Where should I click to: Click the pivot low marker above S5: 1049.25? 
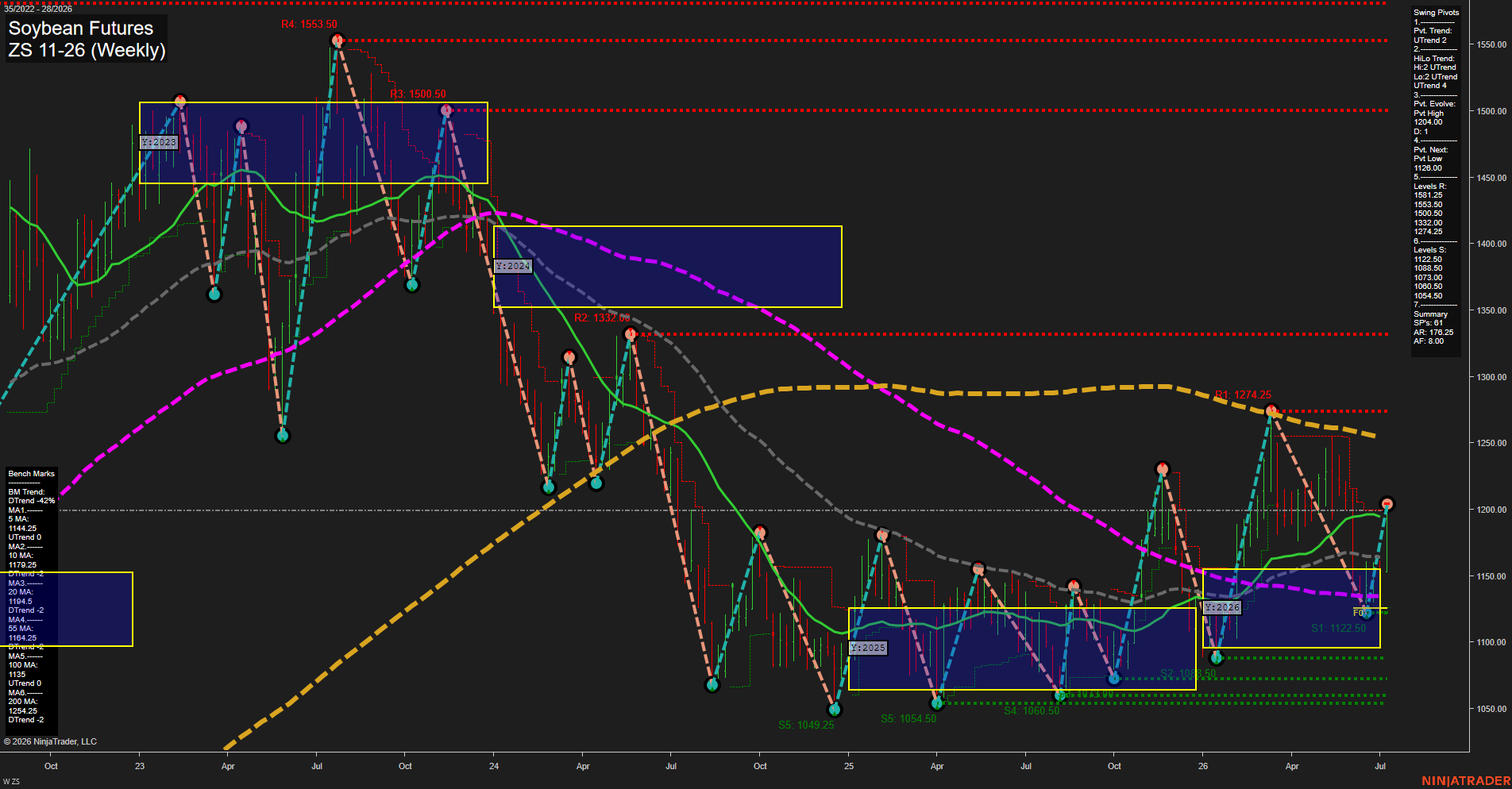pyautogui.click(x=835, y=709)
